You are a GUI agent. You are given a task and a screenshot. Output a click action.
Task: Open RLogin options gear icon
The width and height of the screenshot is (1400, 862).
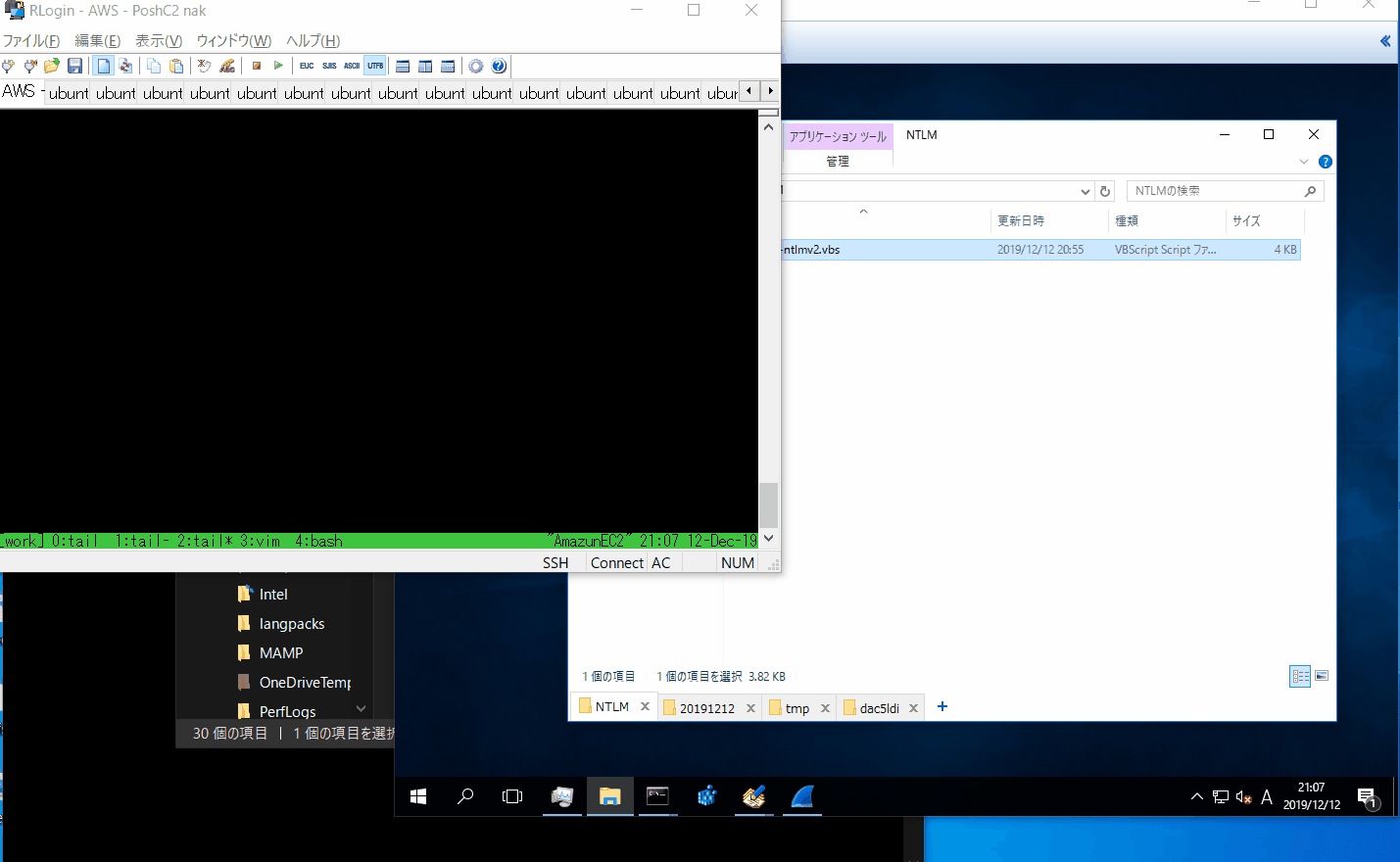[476, 66]
